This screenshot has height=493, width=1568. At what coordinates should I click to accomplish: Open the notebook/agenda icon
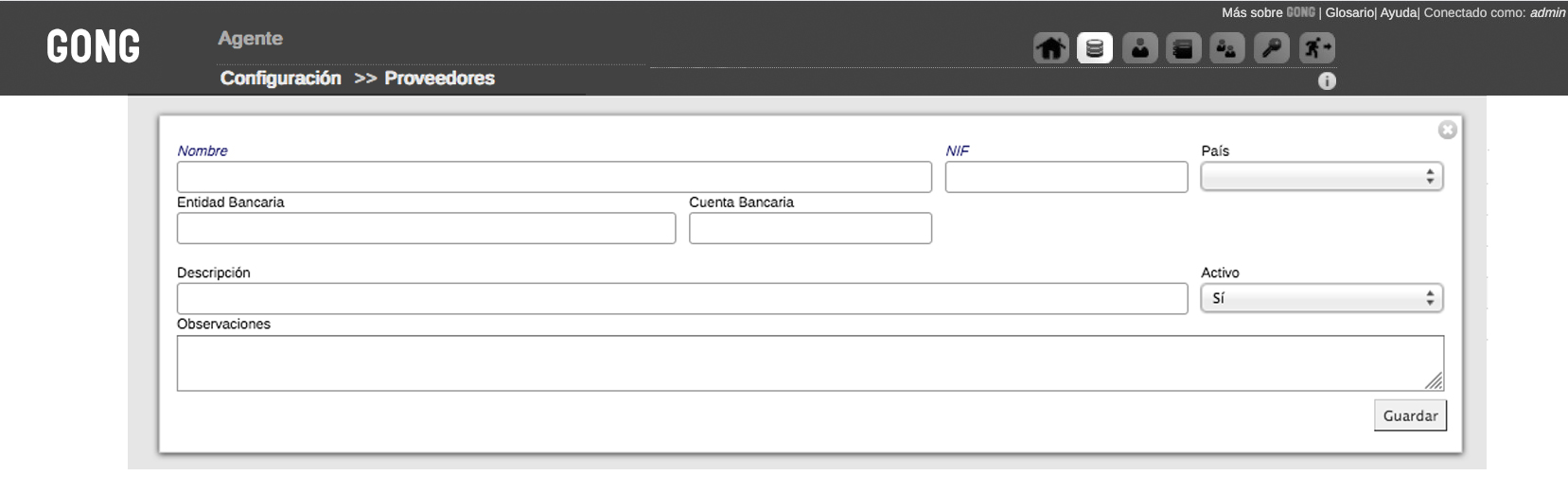click(x=1183, y=47)
